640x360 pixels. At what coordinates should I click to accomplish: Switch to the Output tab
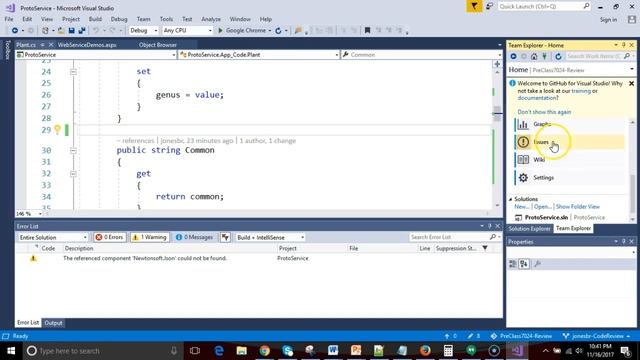point(53,323)
